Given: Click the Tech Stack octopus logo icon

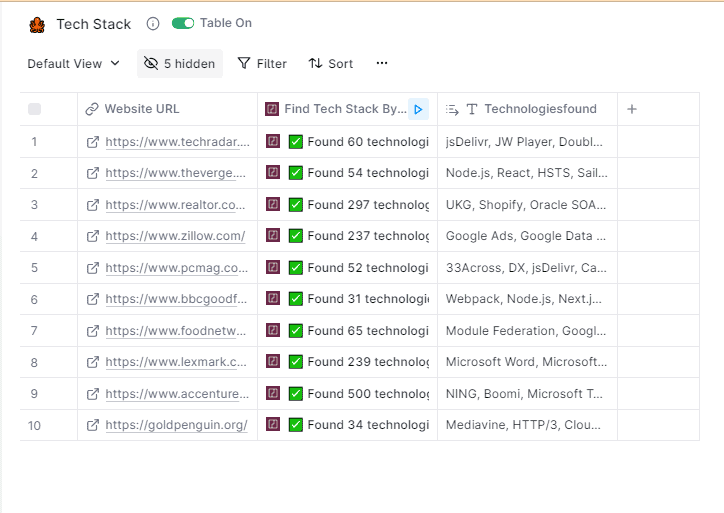Looking at the screenshot, I should [x=37, y=24].
